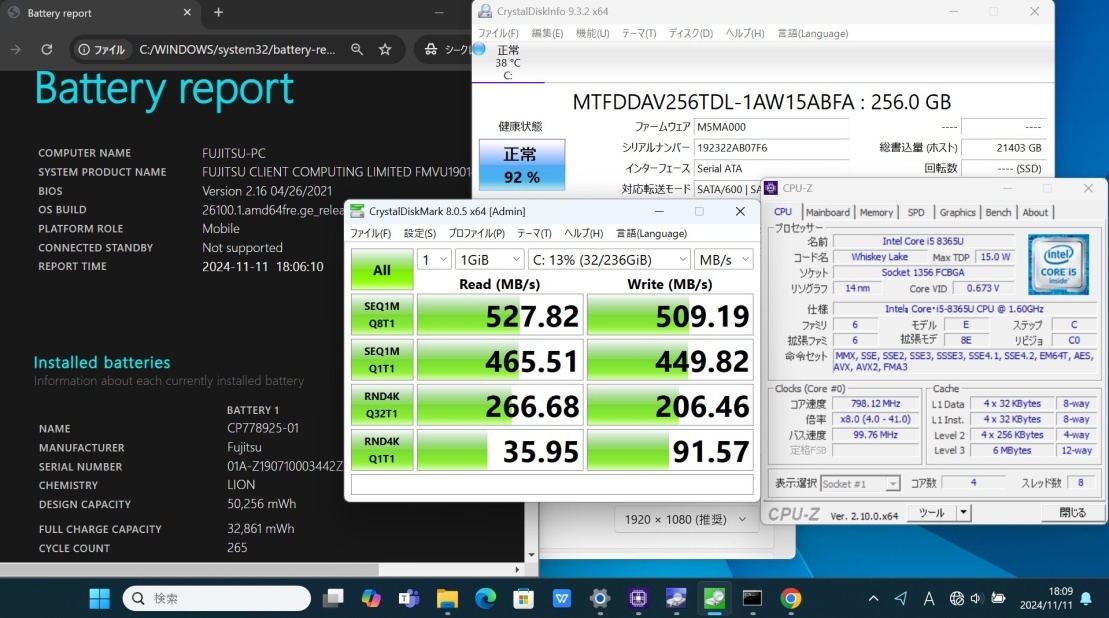Open the 1GiB test size dropdown
The width and height of the screenshot is (1109, 618).
tap(489, 260)
